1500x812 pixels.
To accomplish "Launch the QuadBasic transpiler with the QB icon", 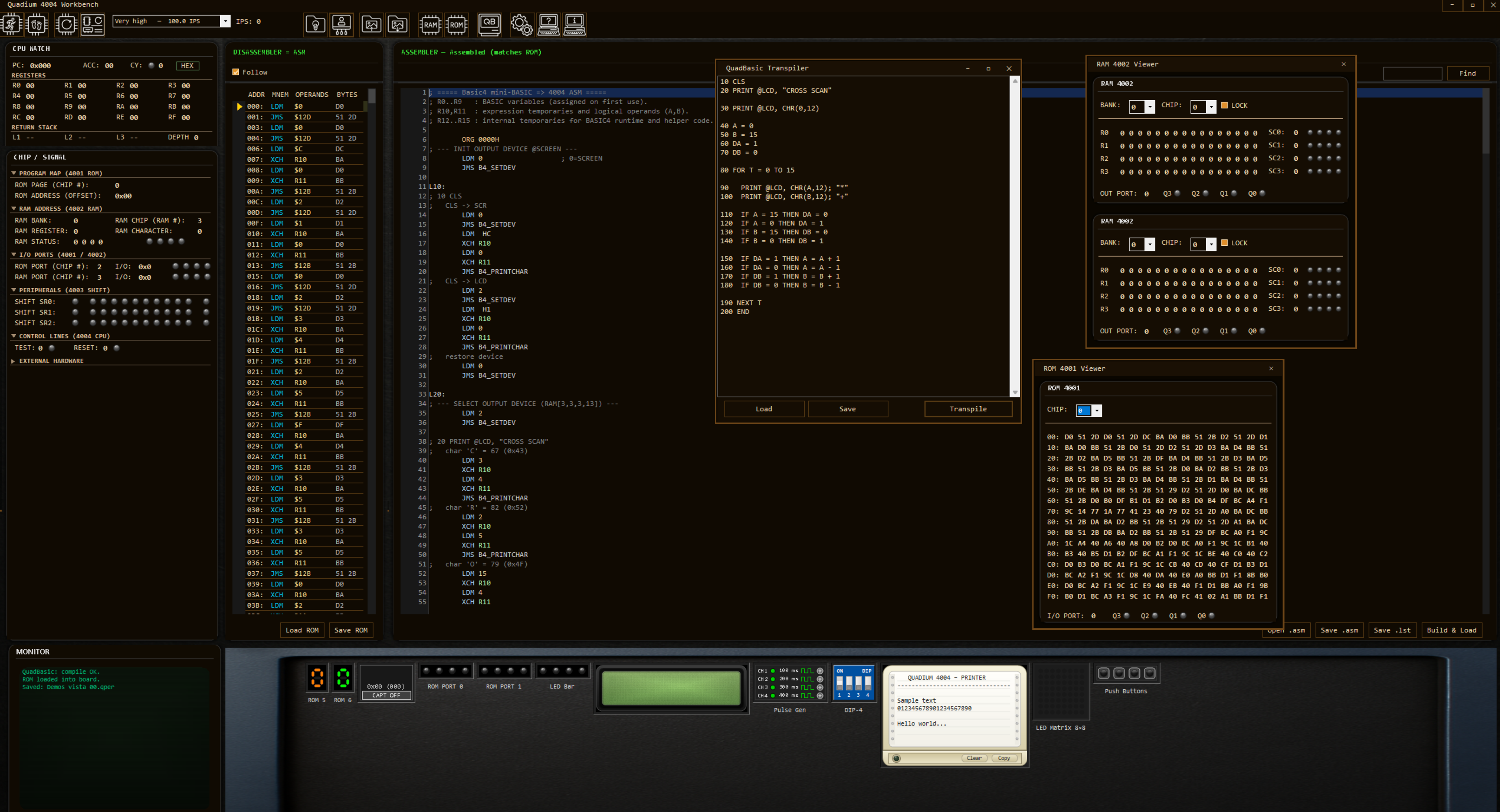I will coord(490,24).
